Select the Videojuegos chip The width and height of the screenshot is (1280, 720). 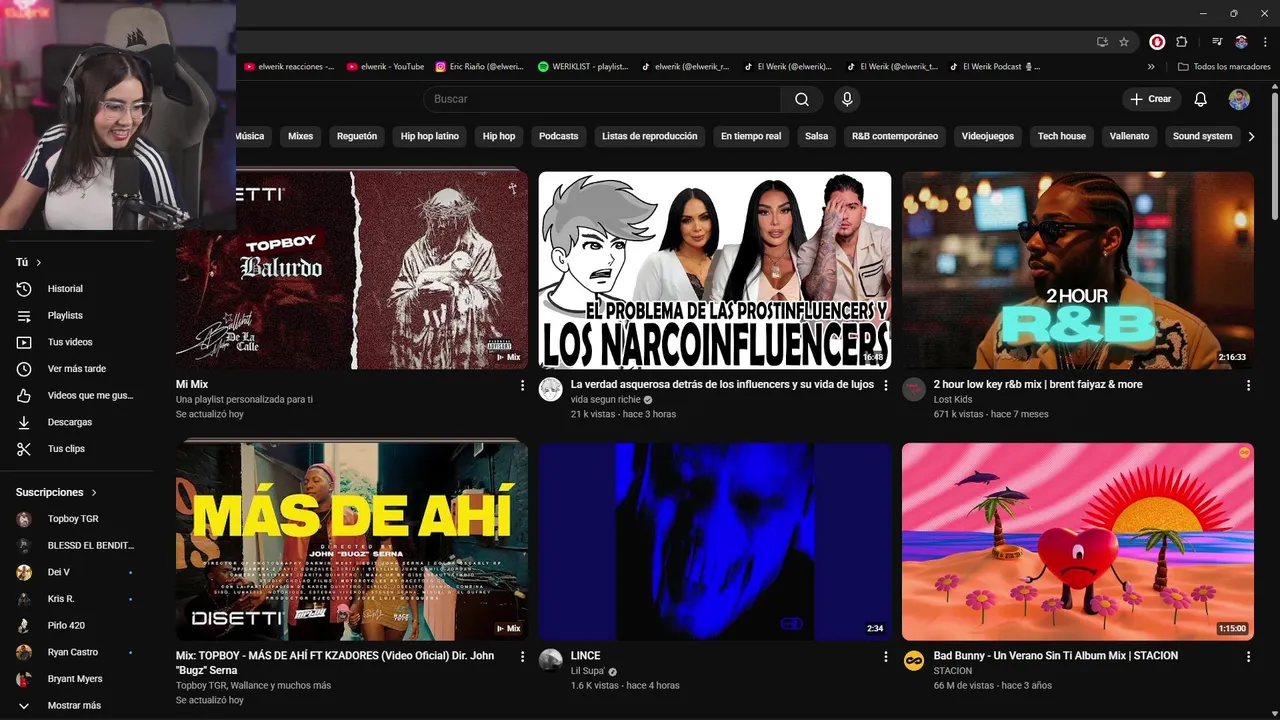click(988, 136)
